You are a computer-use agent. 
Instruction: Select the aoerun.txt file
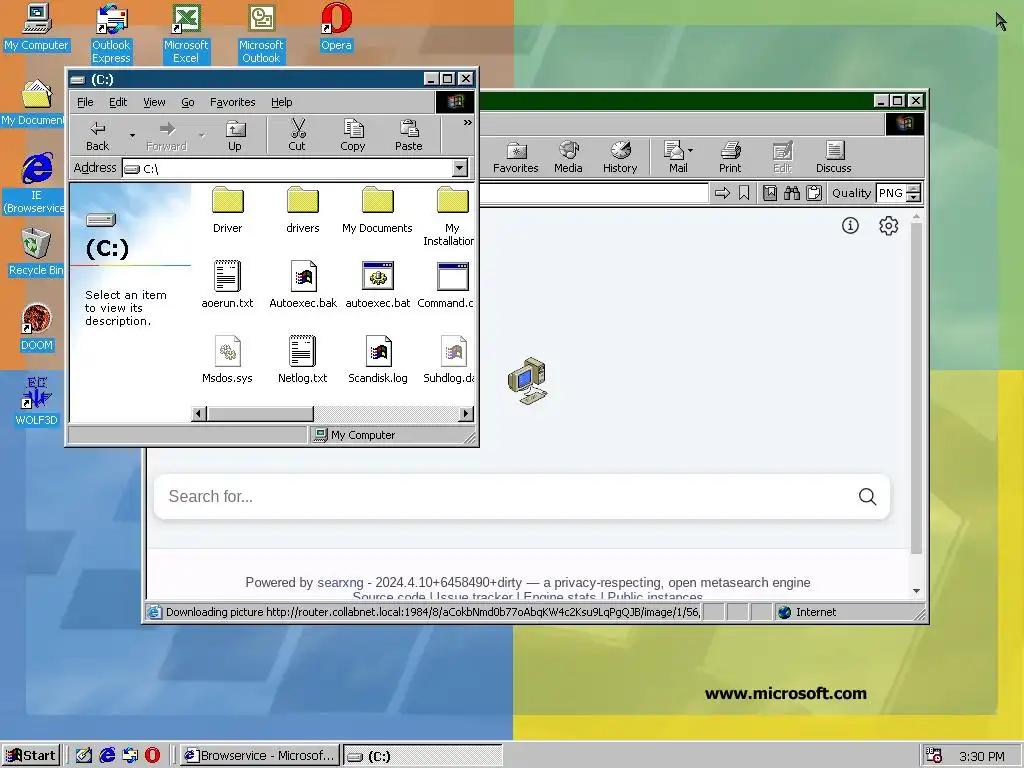tap(227, 285)
